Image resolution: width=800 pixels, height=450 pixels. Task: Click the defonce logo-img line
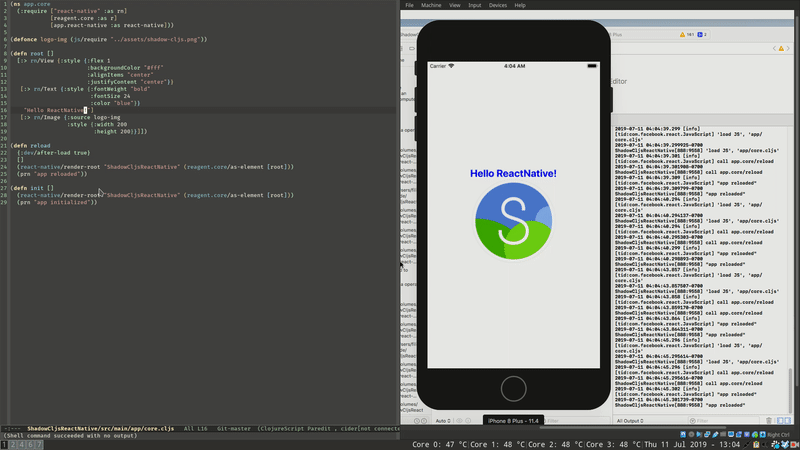109,39
